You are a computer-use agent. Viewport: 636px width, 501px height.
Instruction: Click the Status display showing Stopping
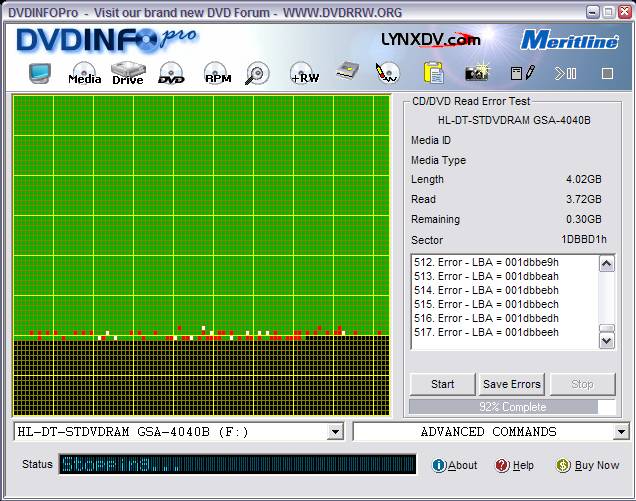238,464
